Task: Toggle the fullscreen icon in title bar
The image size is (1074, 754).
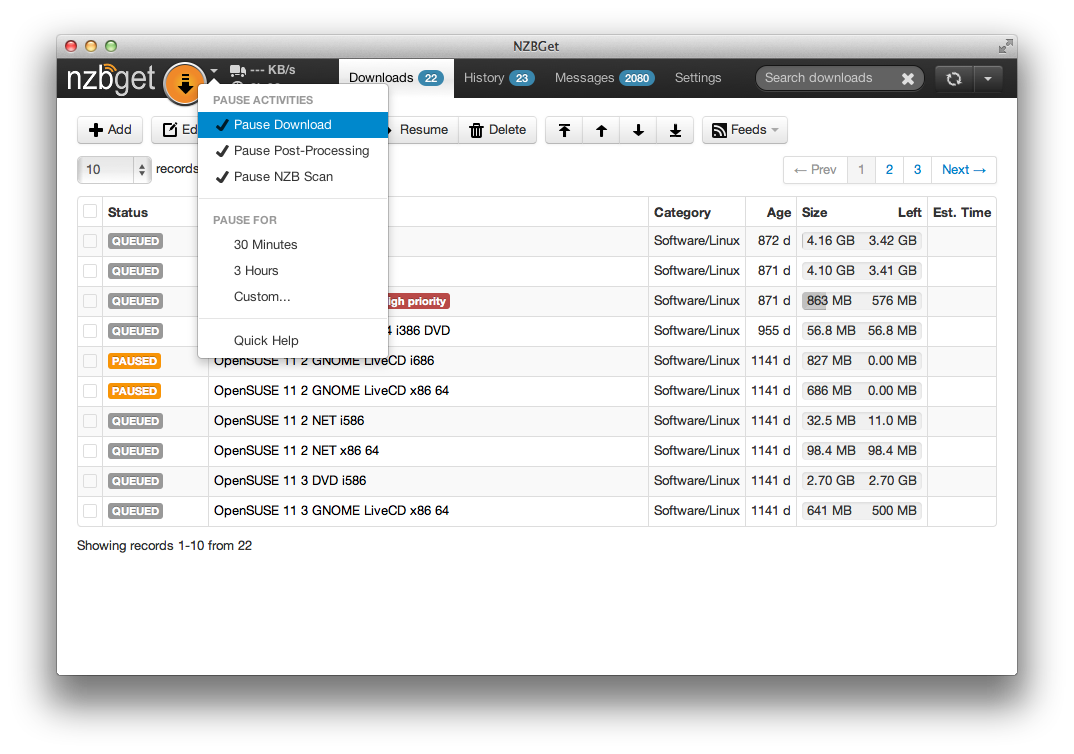Action: tap(1005, 46)
